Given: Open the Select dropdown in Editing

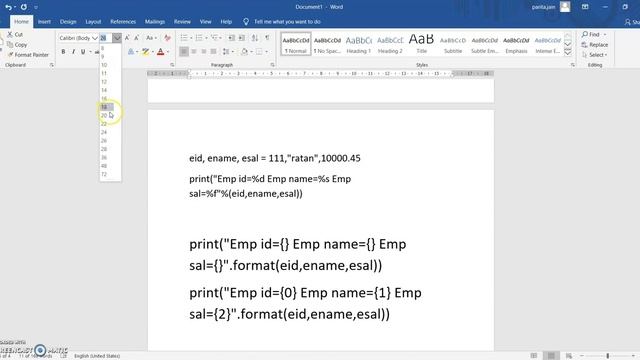Looking at the screenshot, I should click(595, 55).
